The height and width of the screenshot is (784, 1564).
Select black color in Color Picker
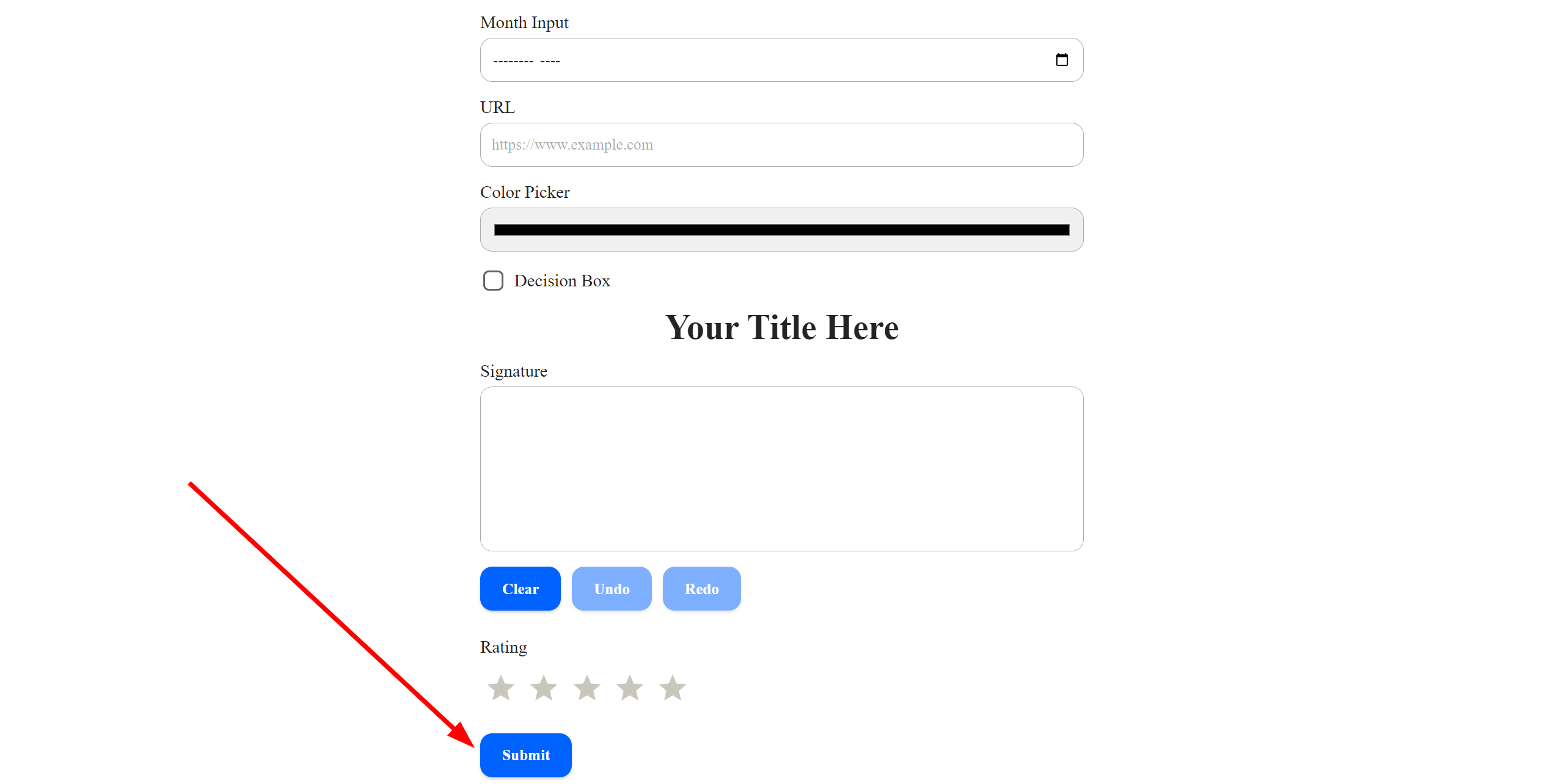[782, 229]
